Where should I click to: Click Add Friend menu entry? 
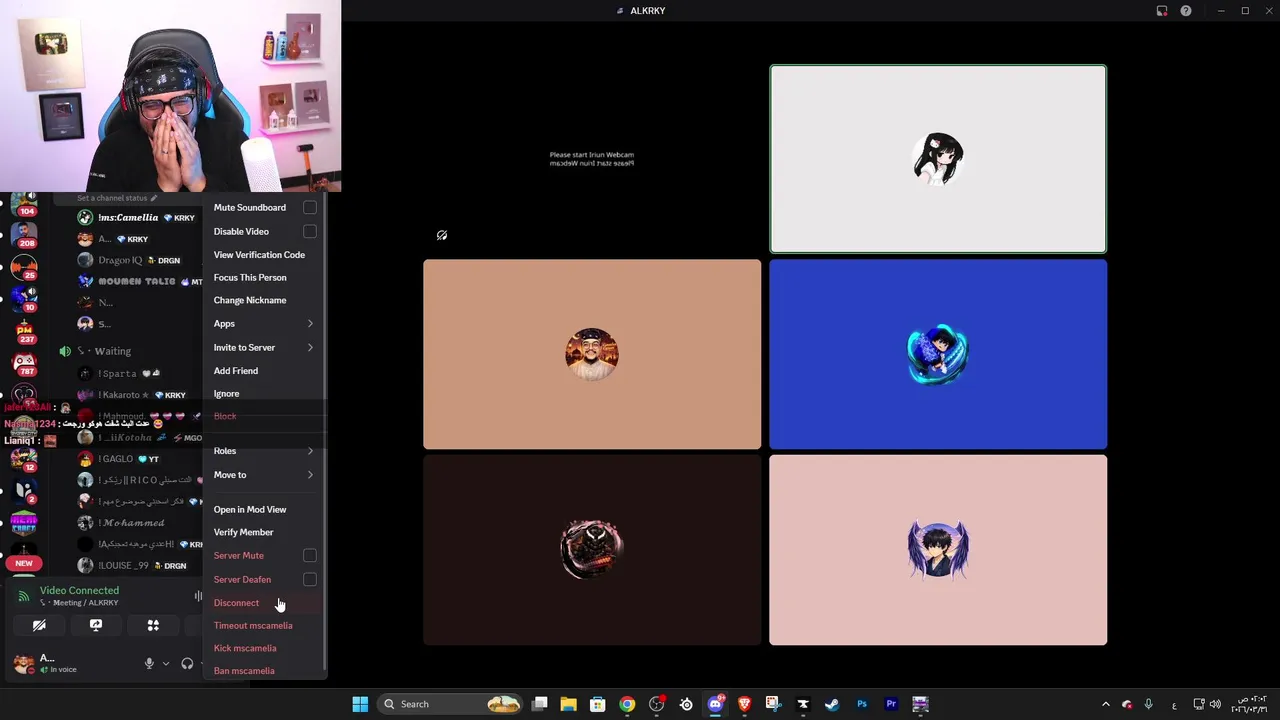pos(236,371)
